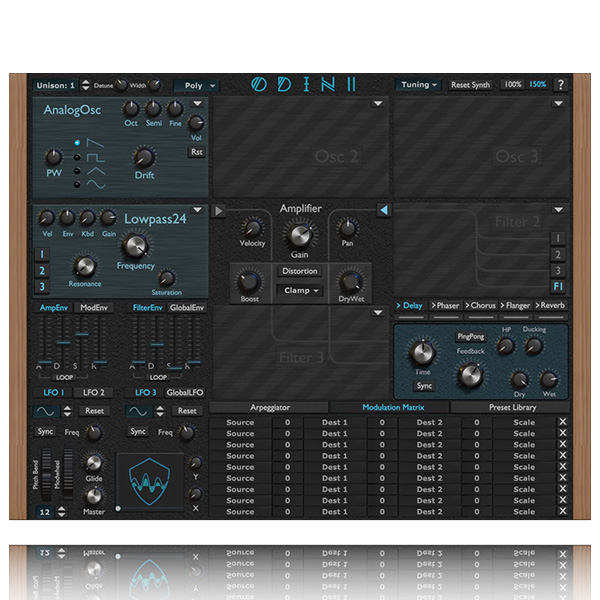Open the Filter 3 type dropdown arrow
600x600 pixels.
coord(378,313)
